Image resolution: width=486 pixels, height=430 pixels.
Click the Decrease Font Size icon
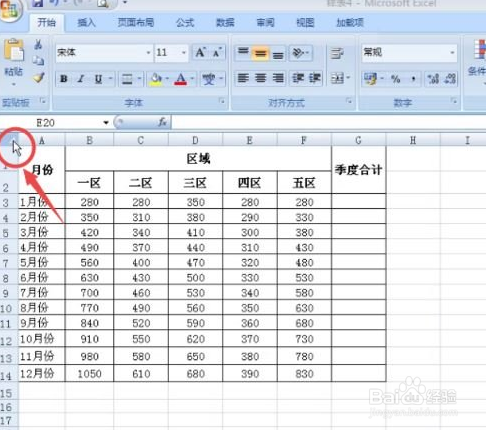(217, 53)
